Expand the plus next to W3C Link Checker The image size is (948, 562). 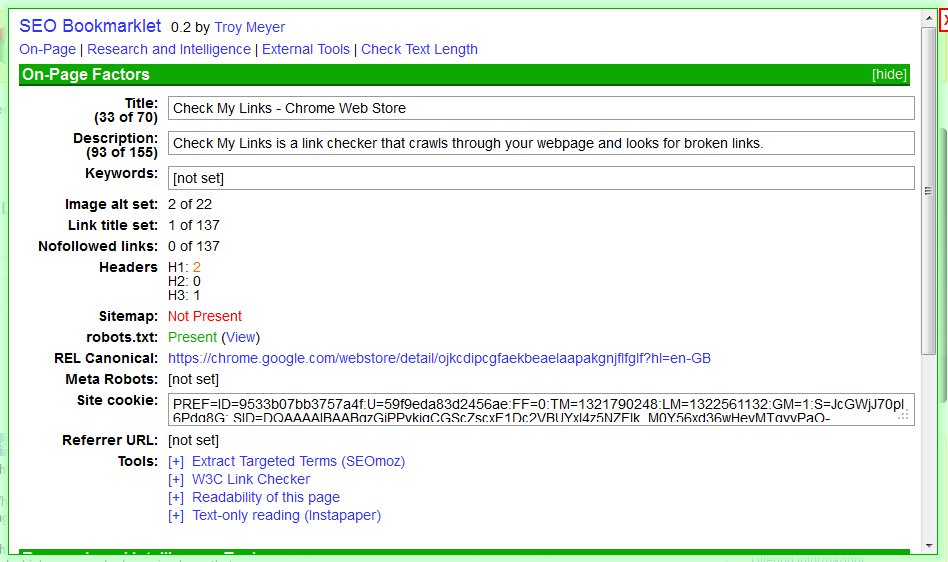[176, 480]
